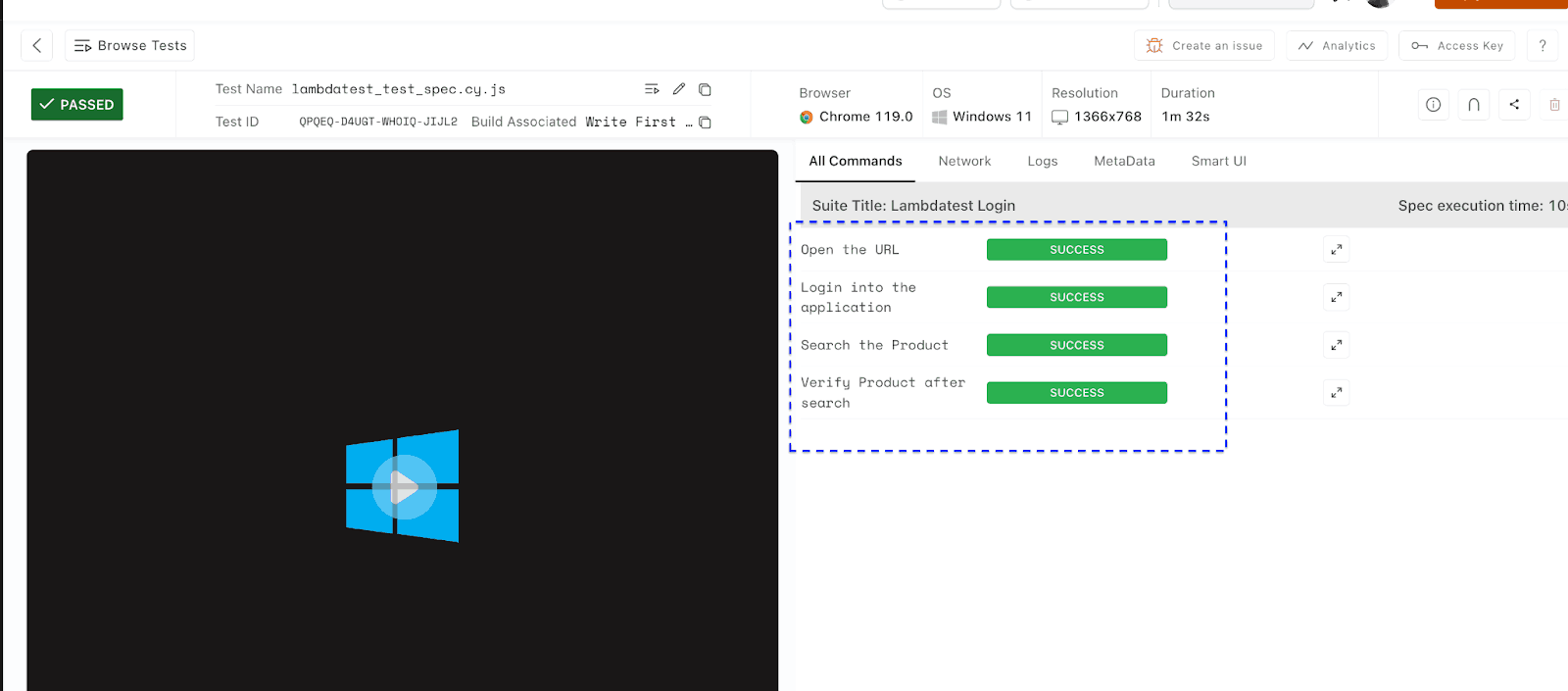Go back using the left arrow button
1568x691 pixels.
tap(36, 45)
